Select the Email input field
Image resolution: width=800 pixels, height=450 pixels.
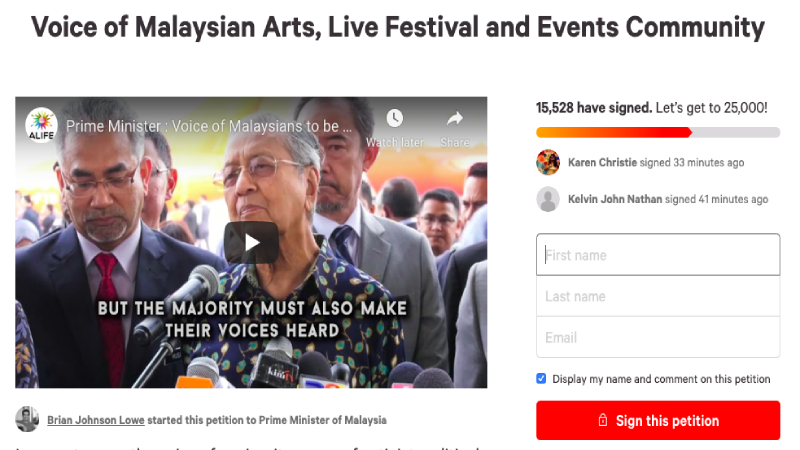(658, 338)
